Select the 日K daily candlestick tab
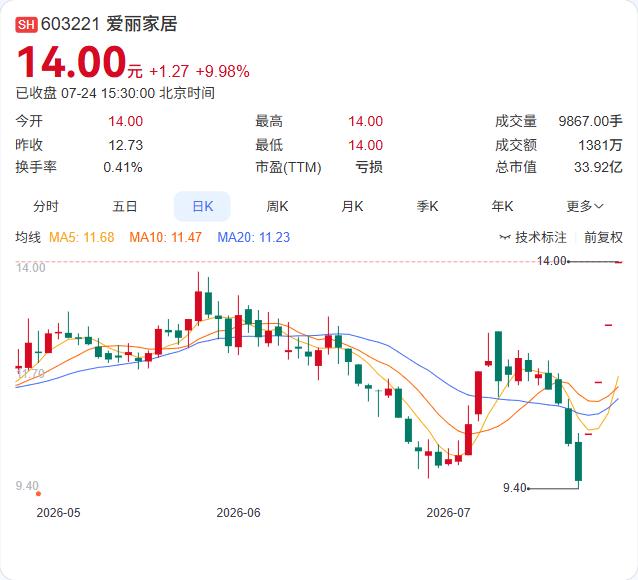Viewport: 638px width, 580px height. pos(202,206)
